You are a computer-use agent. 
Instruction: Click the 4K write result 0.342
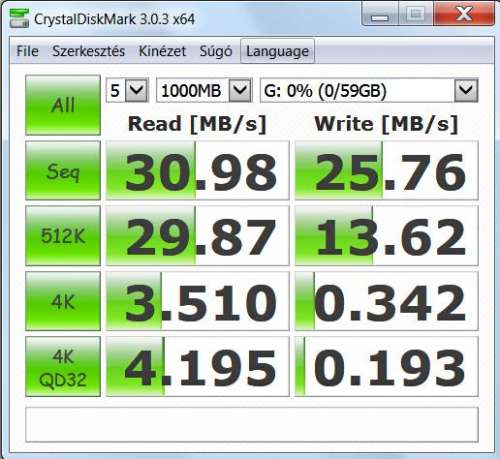[x=387, y=301]
